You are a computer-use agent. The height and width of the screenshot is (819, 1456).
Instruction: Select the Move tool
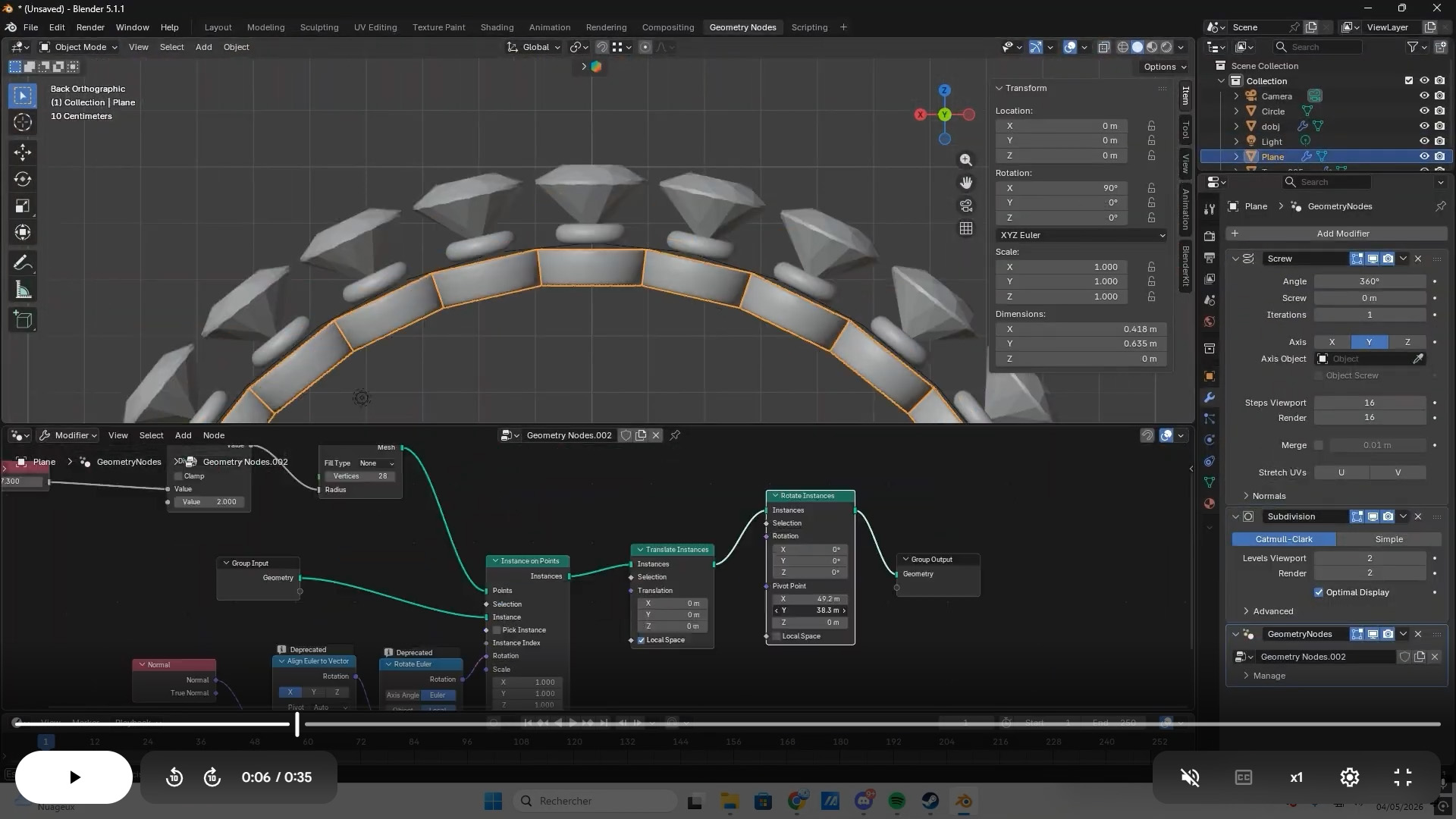(23, 152)
